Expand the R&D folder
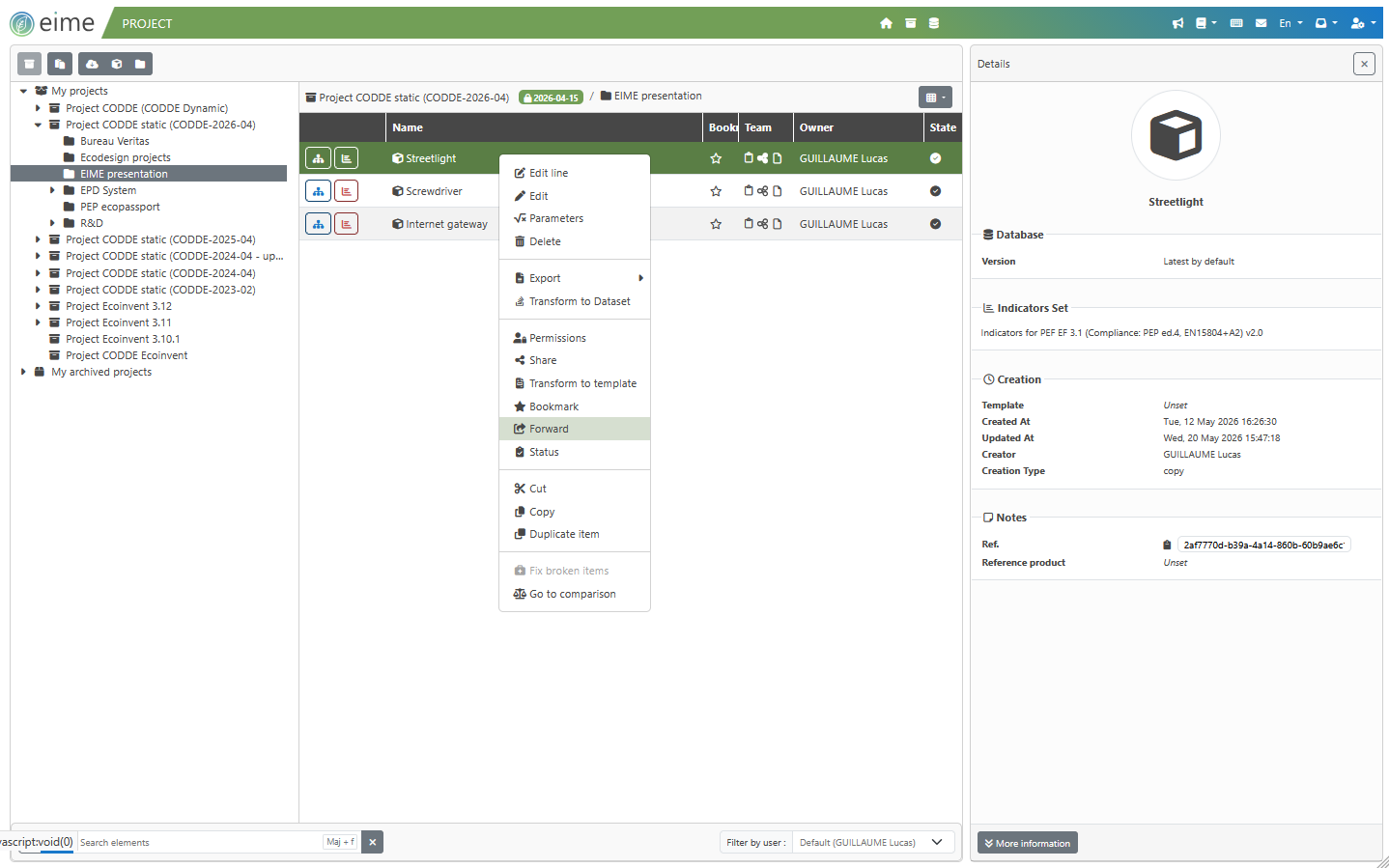The width and height of the screenshot is (1389, 868). [52, 223]
